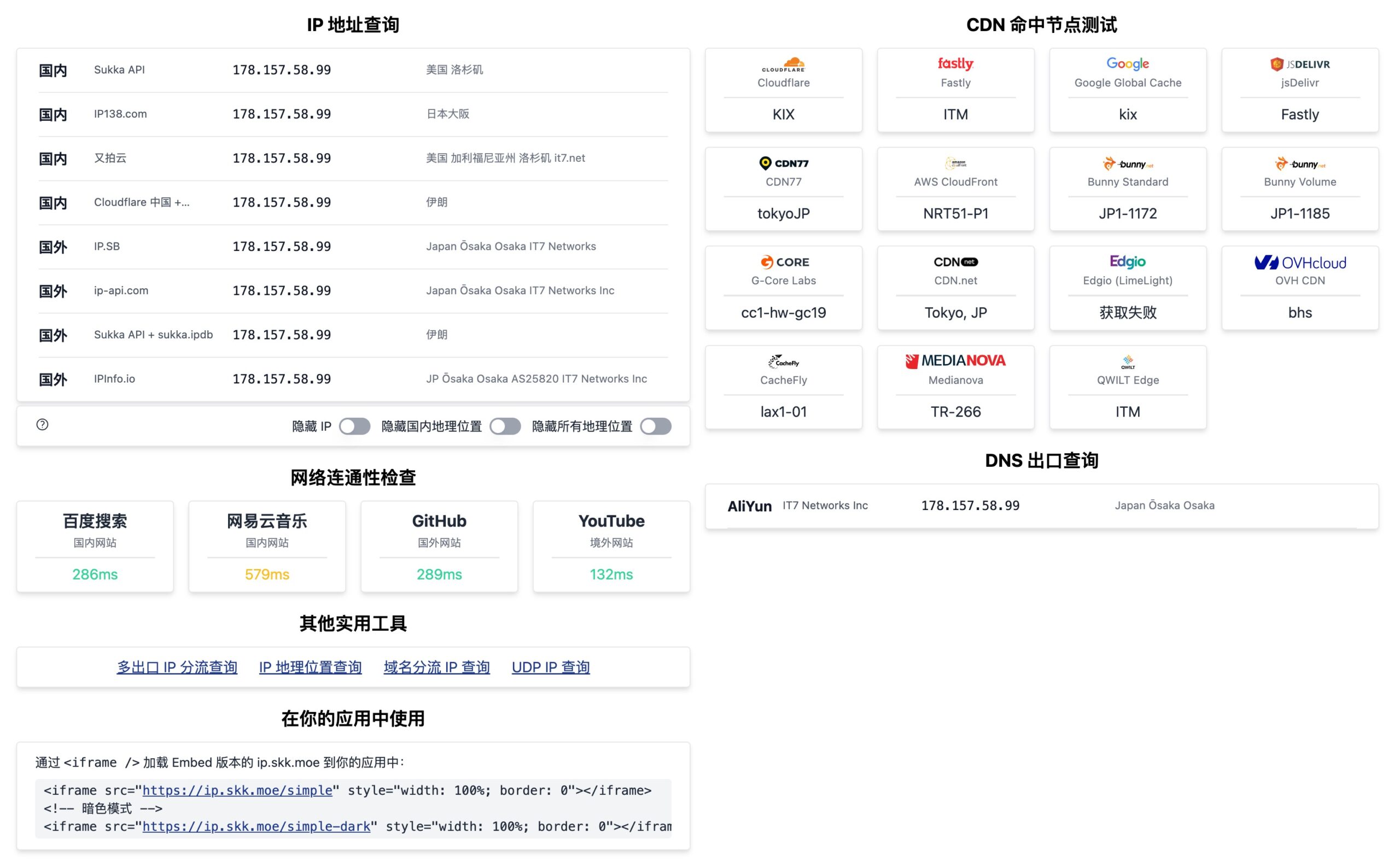Click the Bunny Standard logo icon
The image size is (1400, 866).
(1127, 164)
